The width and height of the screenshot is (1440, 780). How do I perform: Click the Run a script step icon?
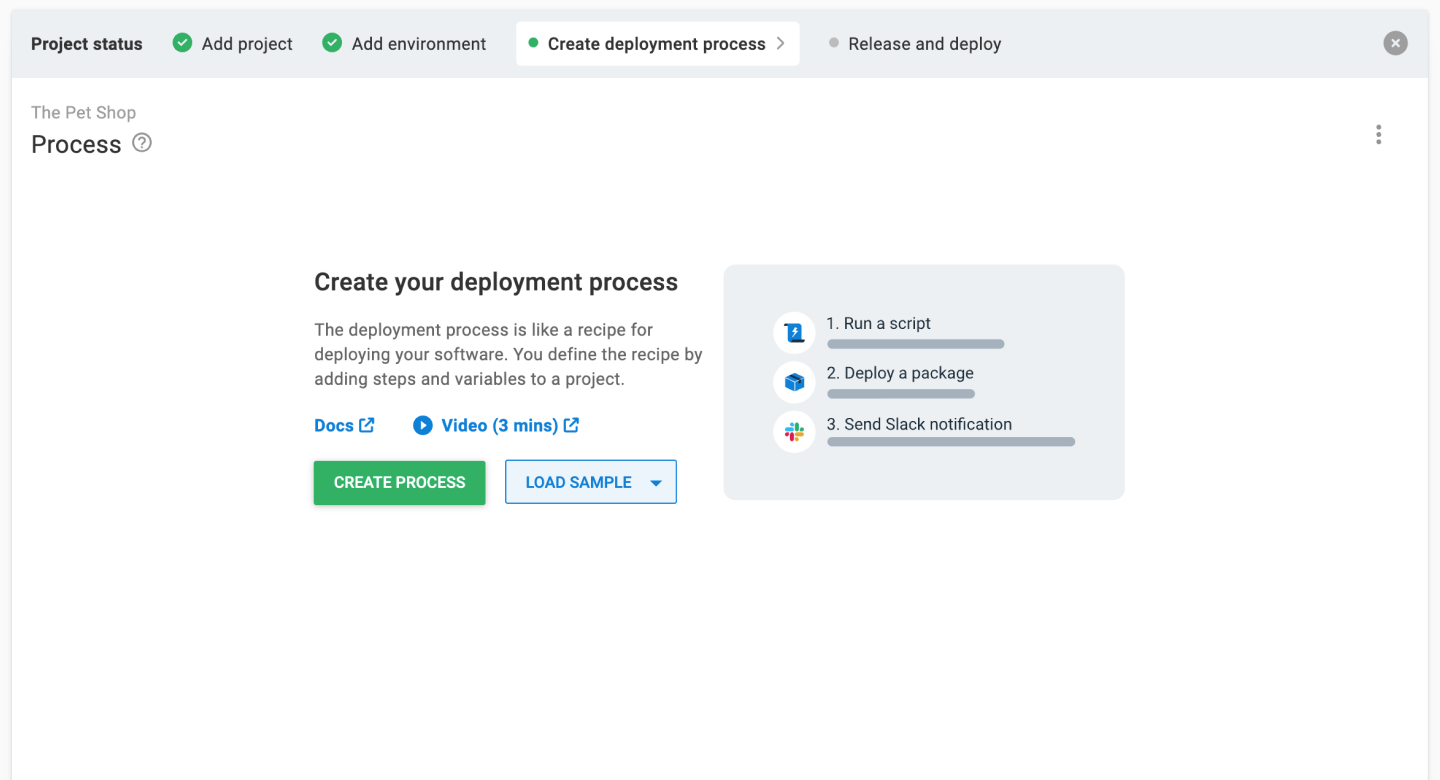pos(793,332)
